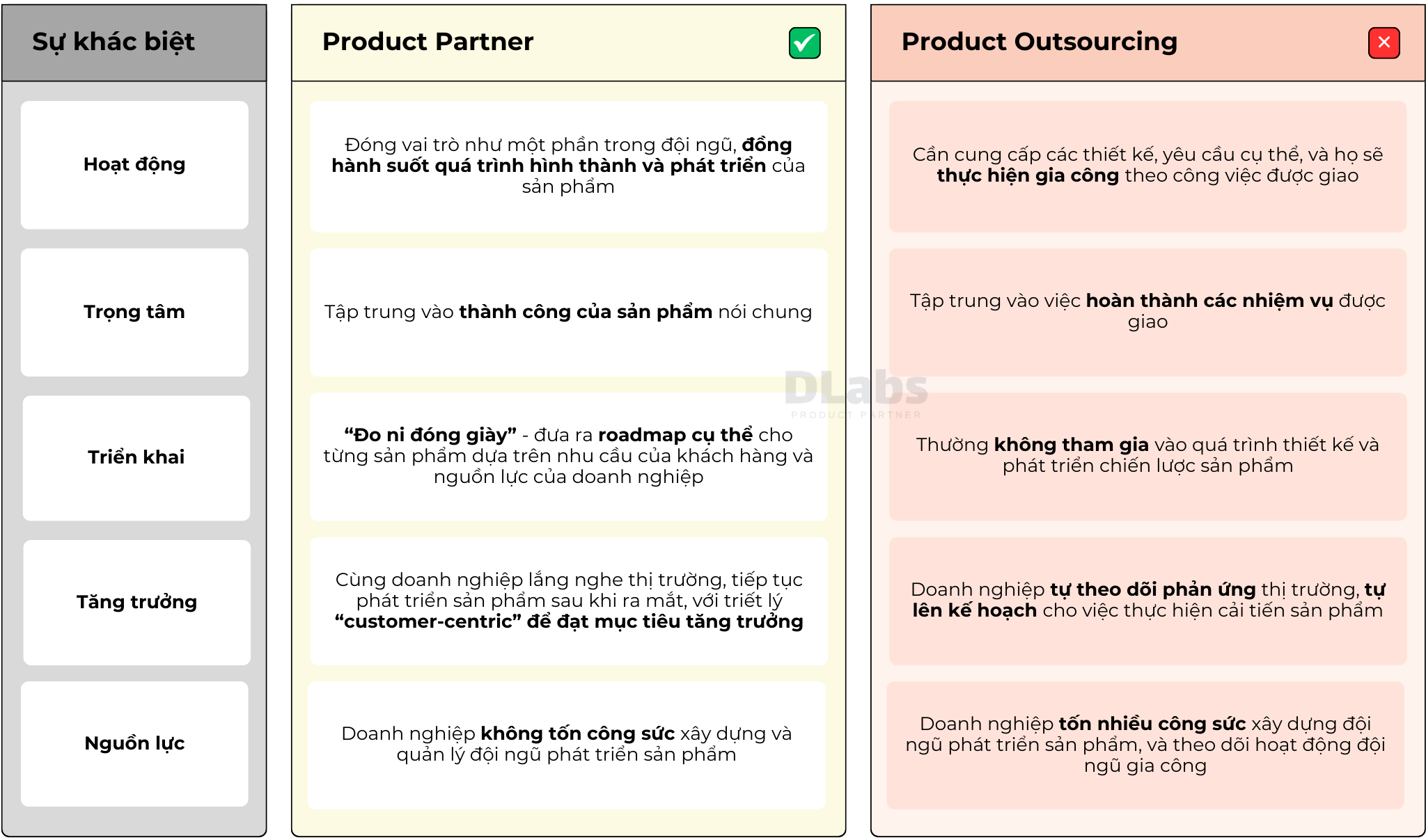Select the Triển khai row label
1426x840 pixels.
coord(136,457)
